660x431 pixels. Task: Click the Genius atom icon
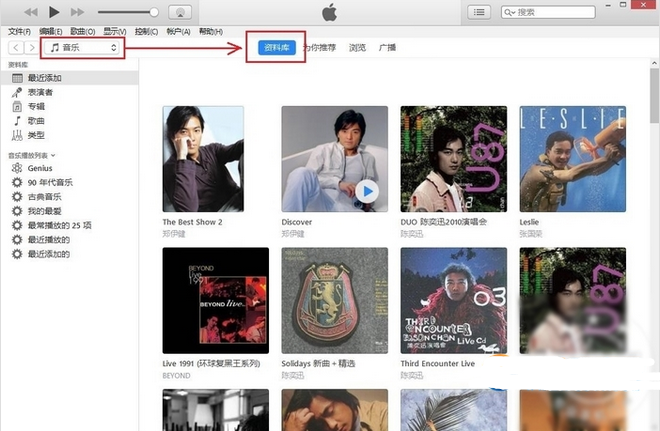click(17, 168)
